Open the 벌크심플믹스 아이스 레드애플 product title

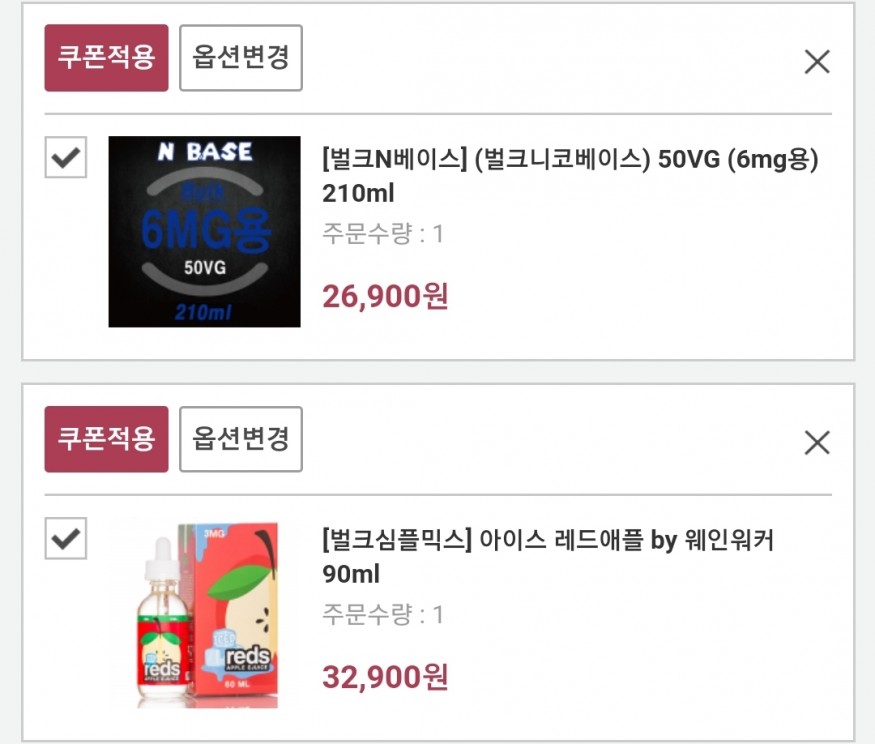547,556
